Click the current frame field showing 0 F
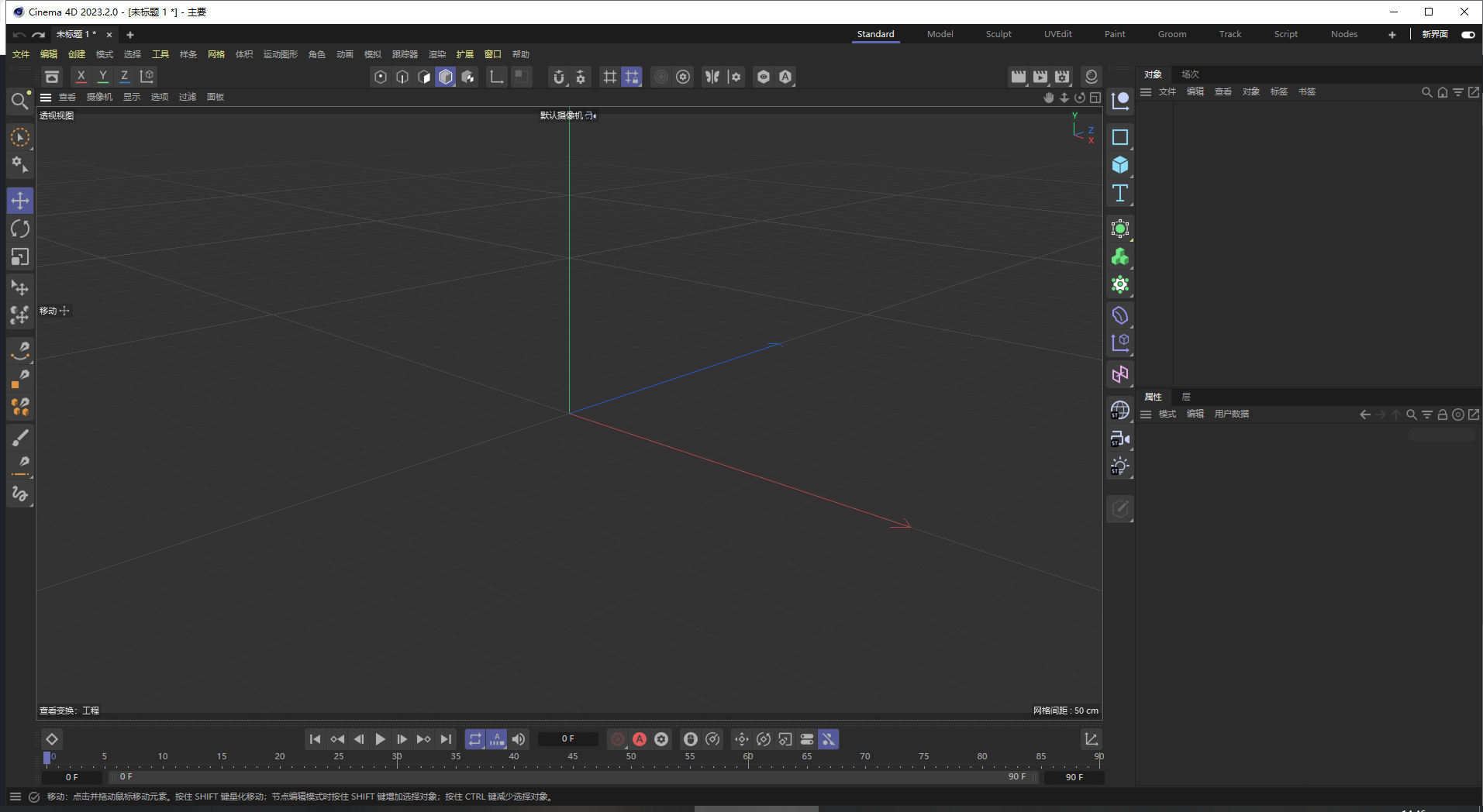 coord(568,738)
